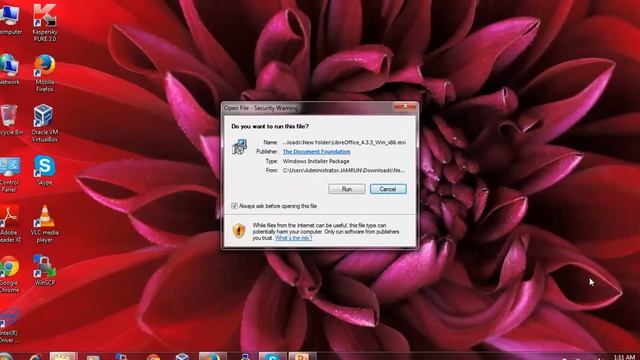640x360 pixels.
Task: Open the 'What's the risk?' link
Action: pyautogui.click(x=293, y=238)
